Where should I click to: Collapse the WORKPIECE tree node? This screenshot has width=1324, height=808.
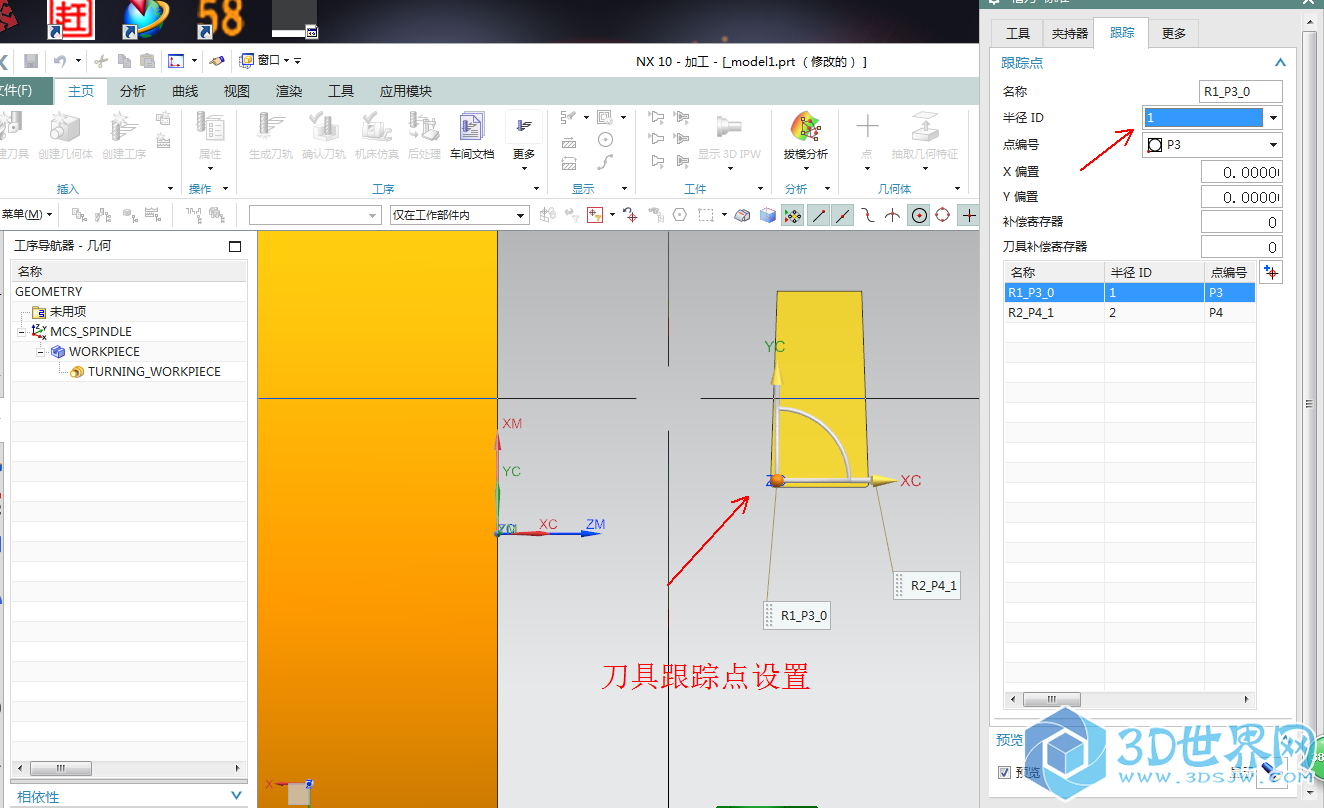42,352
